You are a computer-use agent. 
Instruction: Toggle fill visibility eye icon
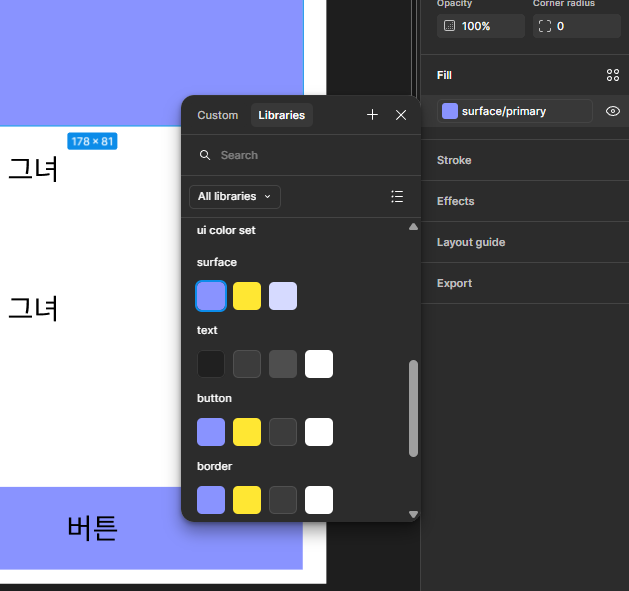pos(613,111)
